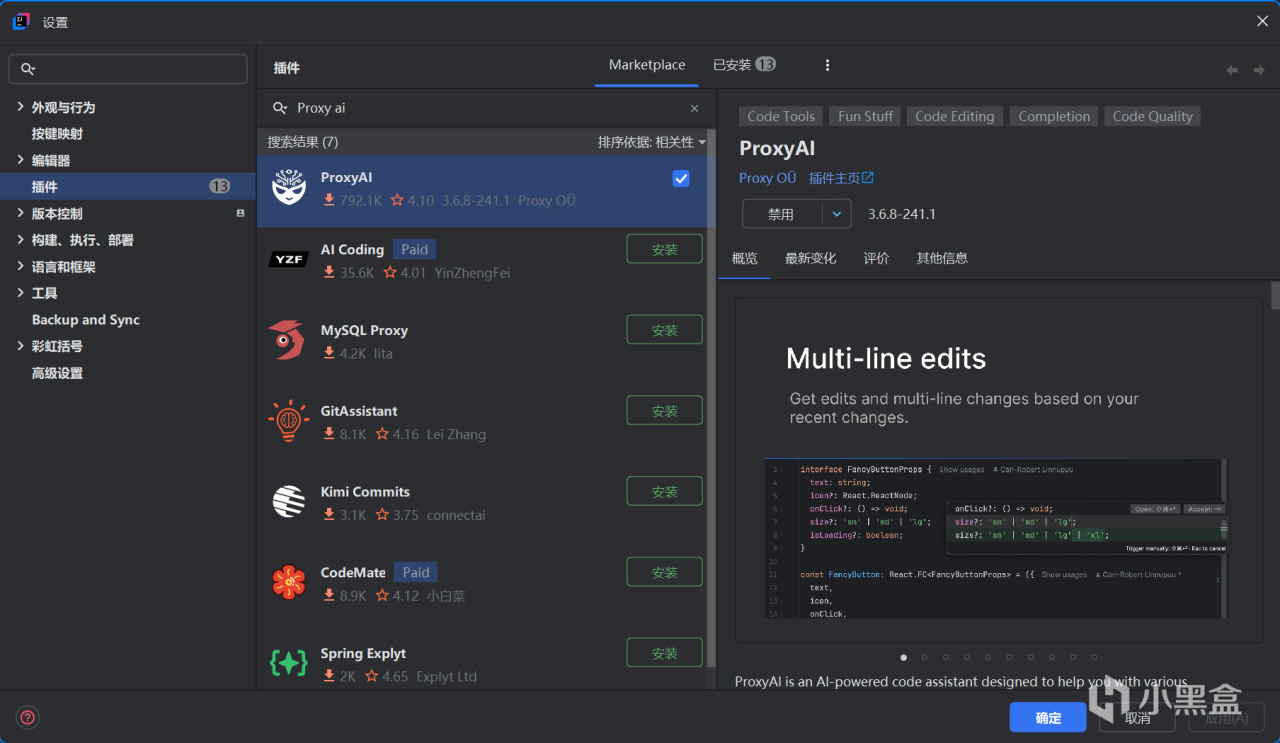Expand the 彩虹括号 settings node

(x=21, y=346)
